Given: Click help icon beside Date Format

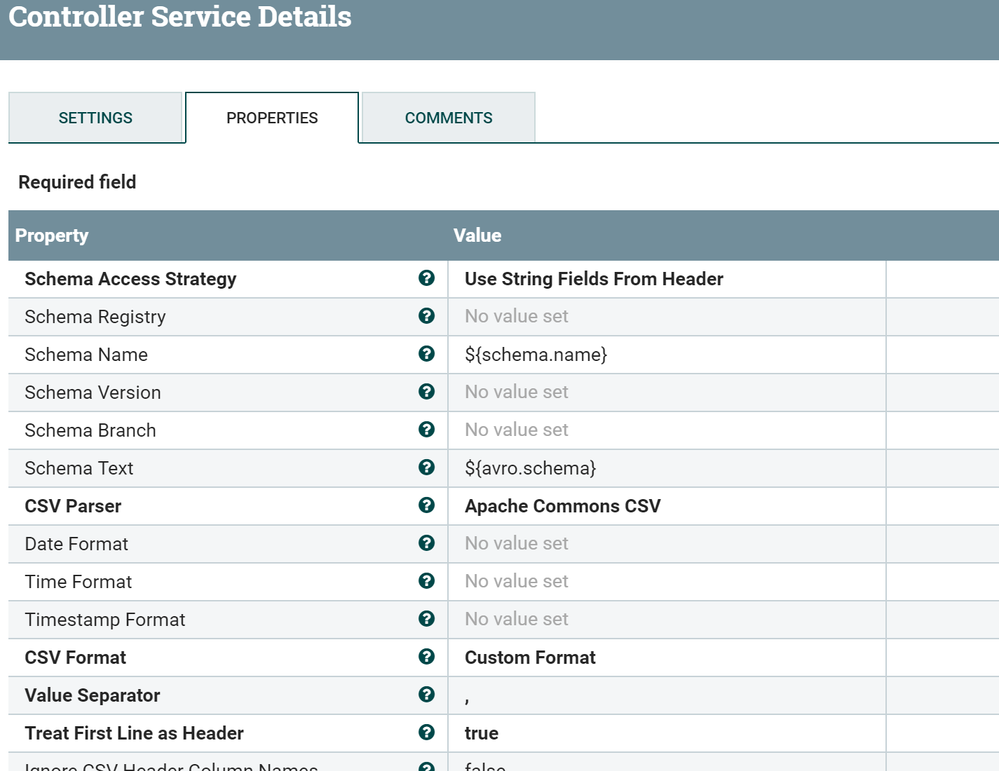Looking at the screenshot, I should coord(427,543).
